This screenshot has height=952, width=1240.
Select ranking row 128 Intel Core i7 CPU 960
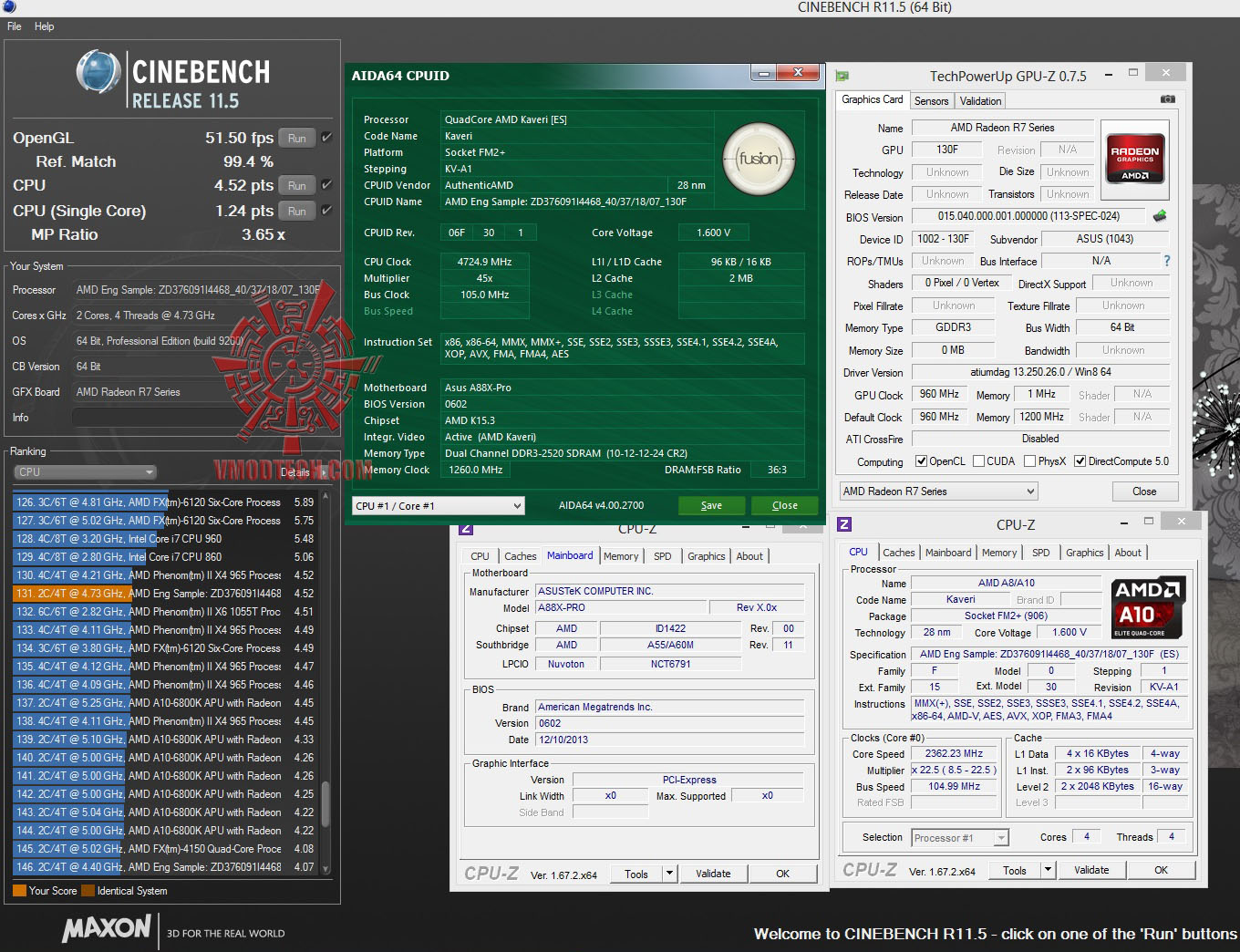[x=164, y=539]
